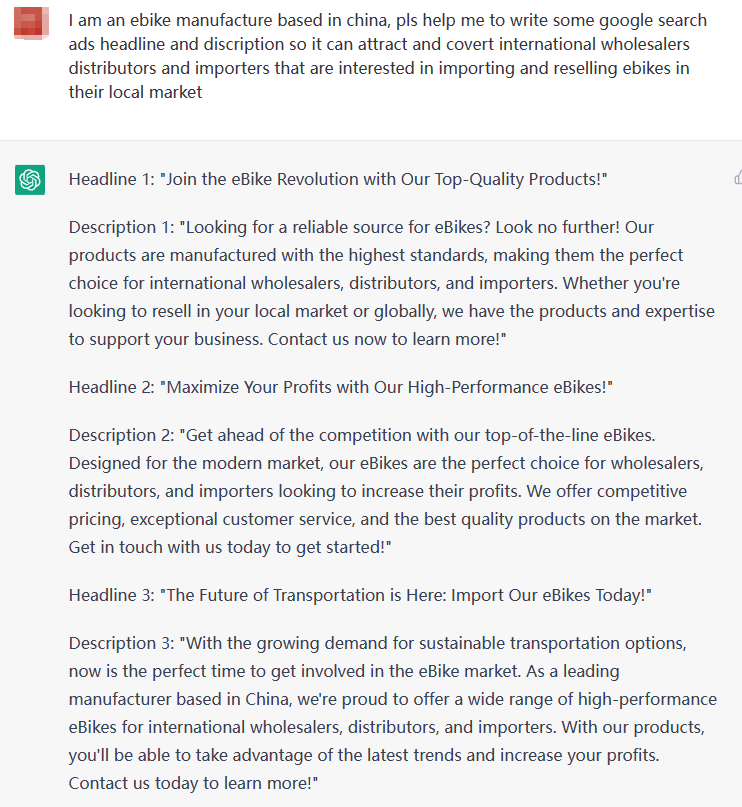Click the ChatGPT logo avatar
This screenshot has width=742, height=807.
pyautogui.click(x=30, y=180)
